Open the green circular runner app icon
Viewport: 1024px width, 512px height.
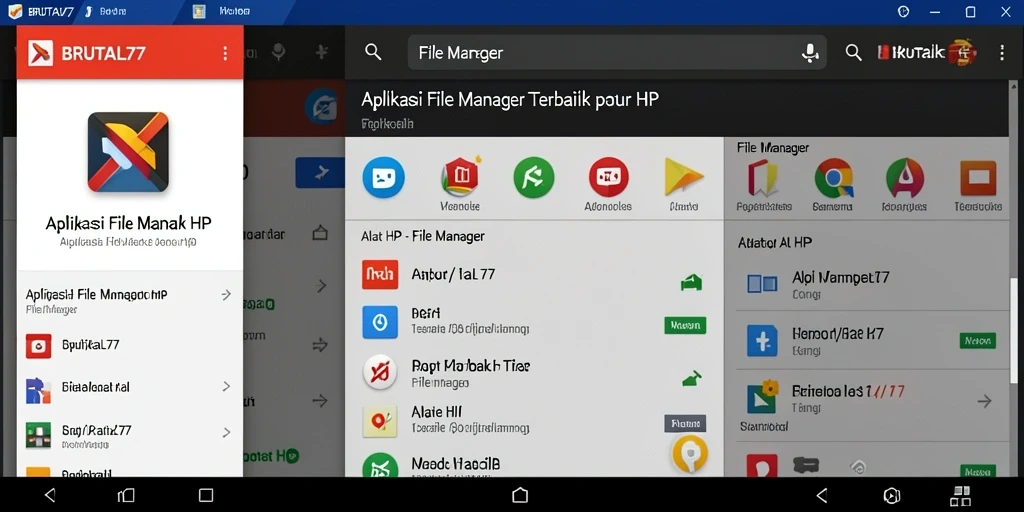(534, 177)
